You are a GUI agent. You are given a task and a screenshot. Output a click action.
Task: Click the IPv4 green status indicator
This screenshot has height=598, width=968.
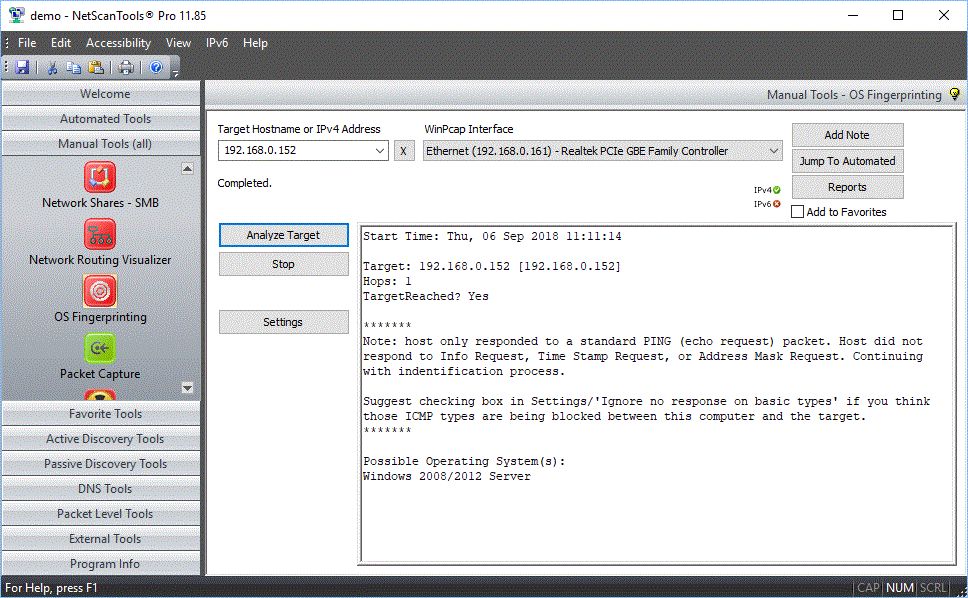(777, 190)
